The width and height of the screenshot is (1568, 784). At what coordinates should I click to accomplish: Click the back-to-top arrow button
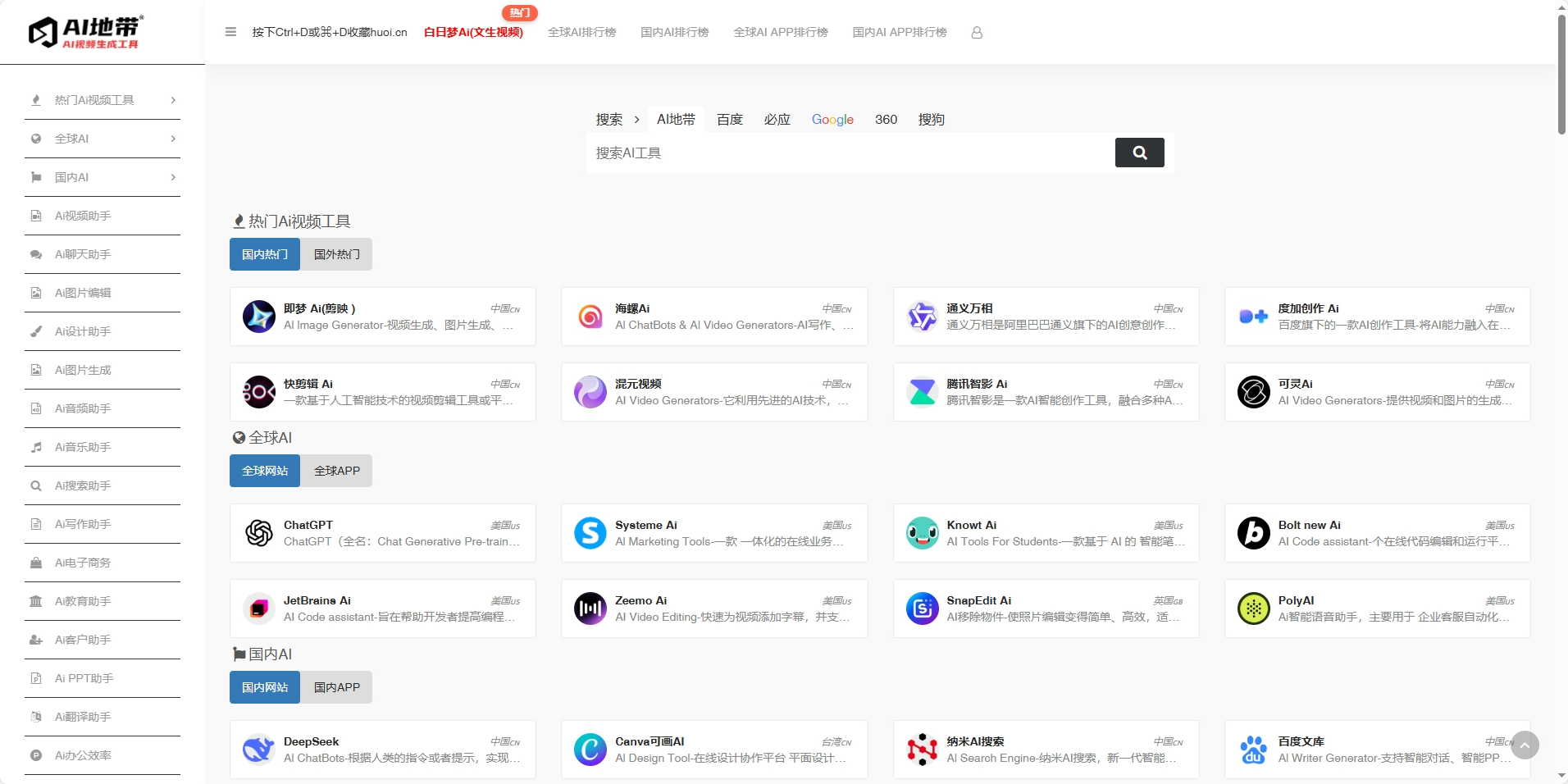(x=1525, y=745)
